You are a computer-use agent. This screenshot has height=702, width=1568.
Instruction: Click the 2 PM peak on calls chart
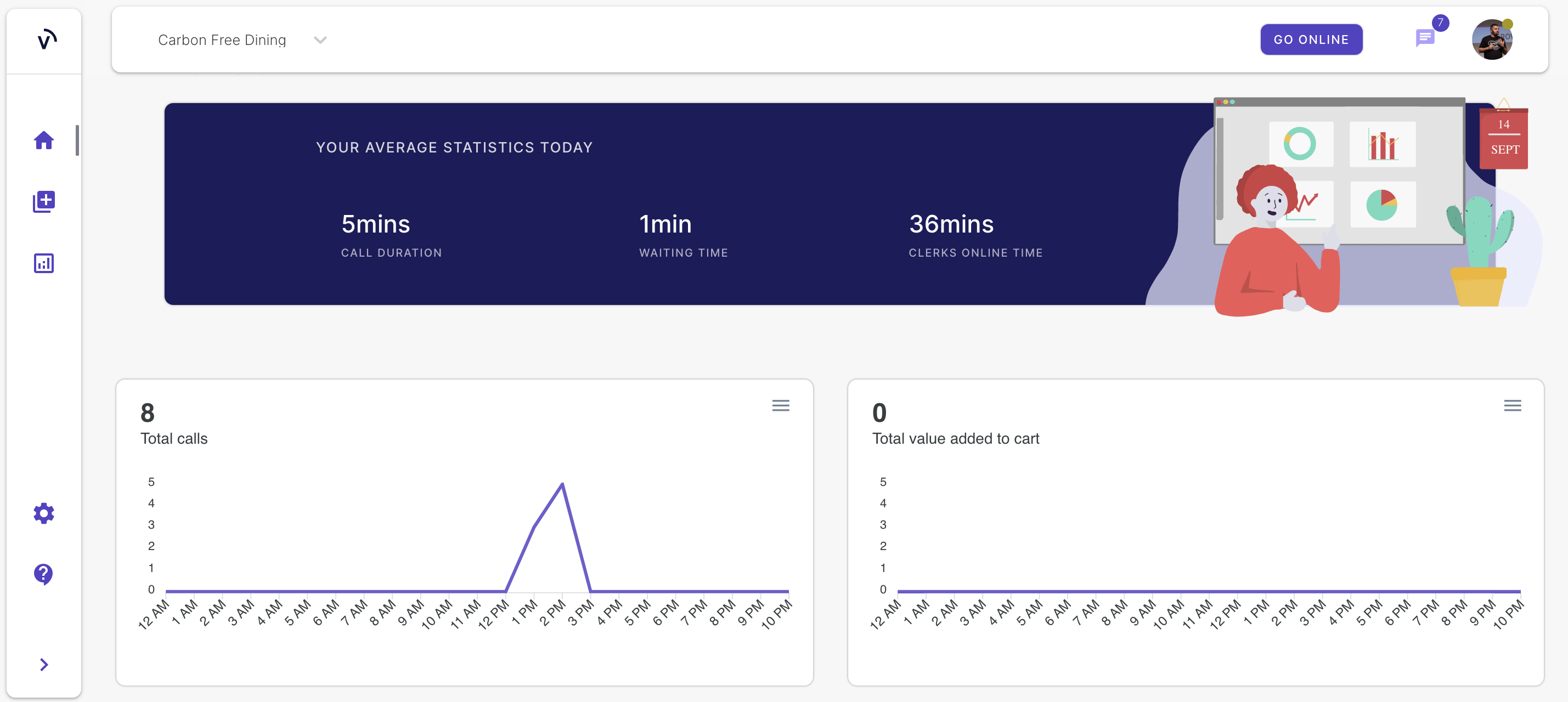point(562,485)
